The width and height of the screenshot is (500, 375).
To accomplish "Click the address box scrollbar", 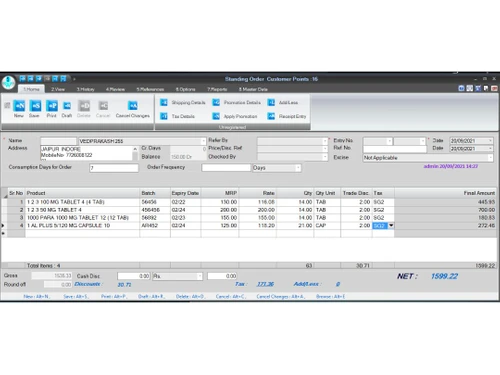I will (x=135, y=153).
